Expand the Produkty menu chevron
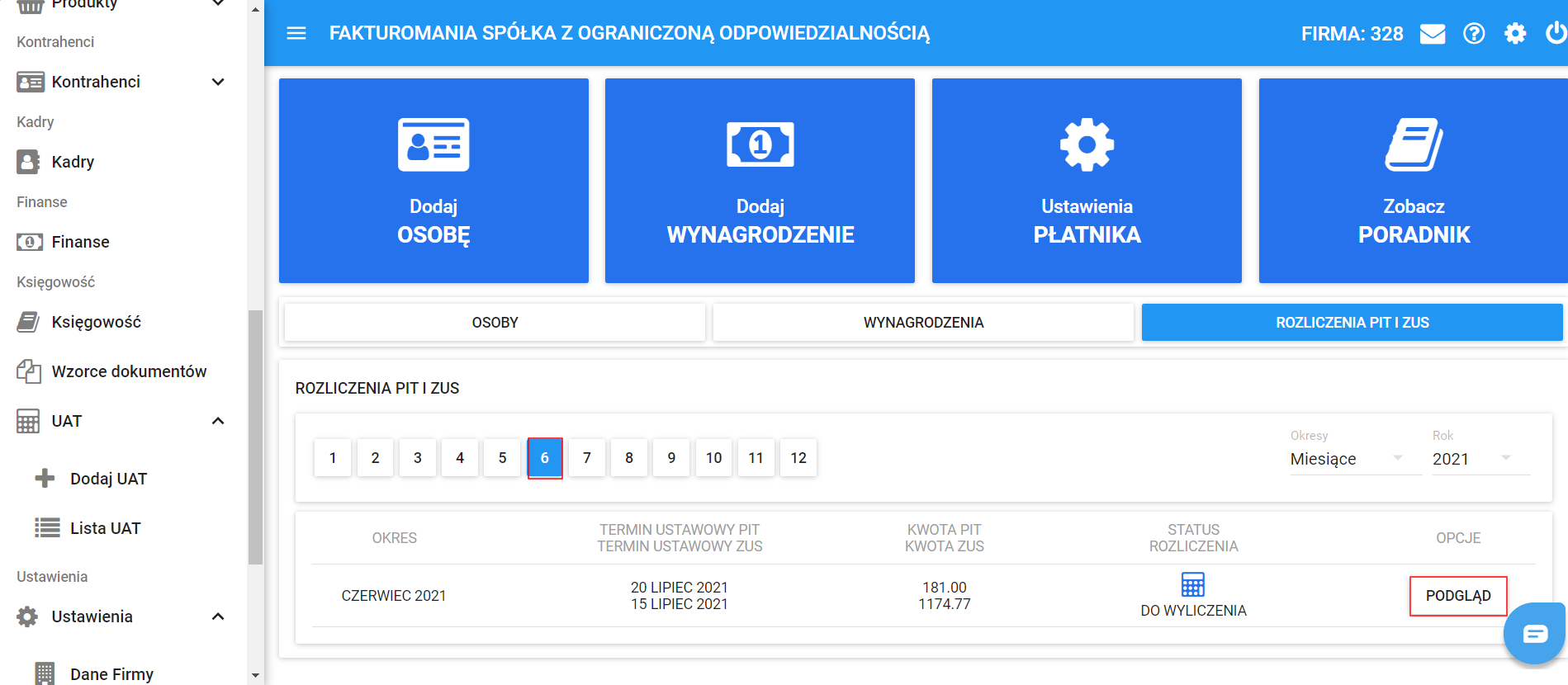The image size is (1568, 685). (218, 3)
